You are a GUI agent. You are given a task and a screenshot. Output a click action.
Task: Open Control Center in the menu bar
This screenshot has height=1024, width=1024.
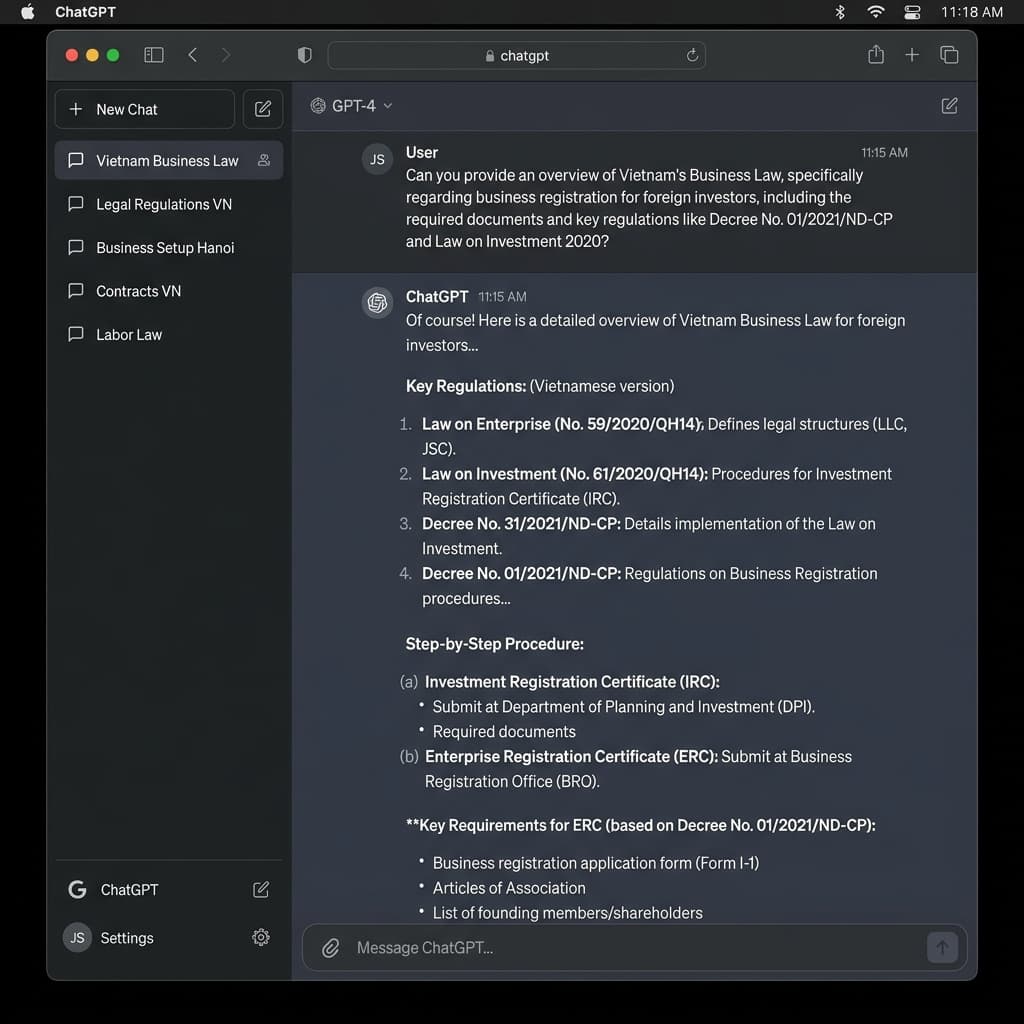[x=912, y=12]
